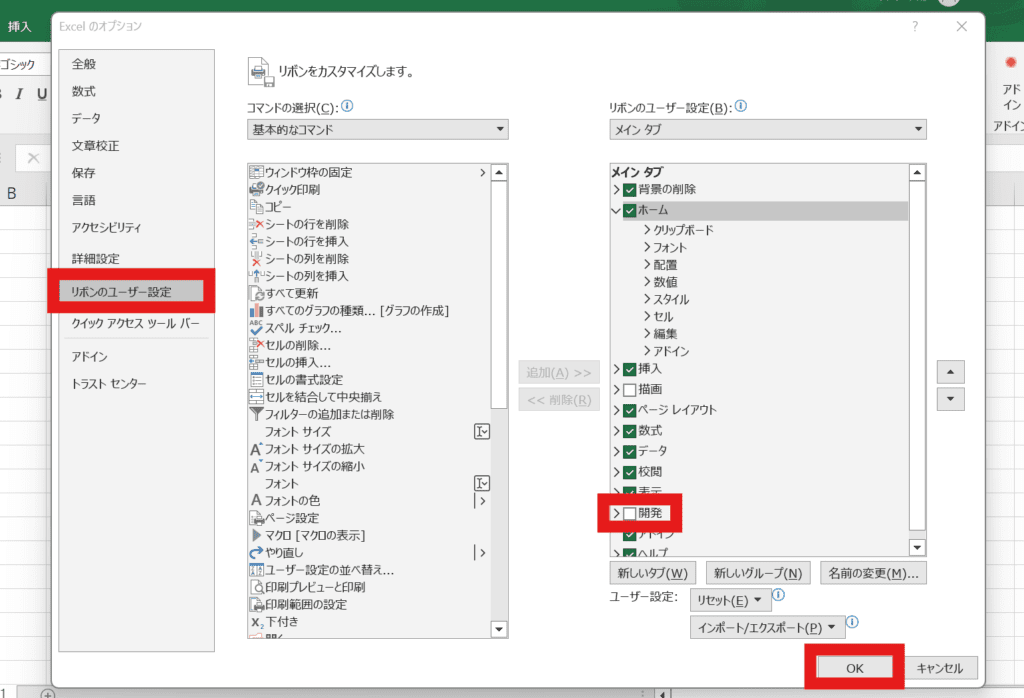Select the Delete Sheet Rows icon
Image resolution: width=1024 pixels, height=698 pixels.
256,224
